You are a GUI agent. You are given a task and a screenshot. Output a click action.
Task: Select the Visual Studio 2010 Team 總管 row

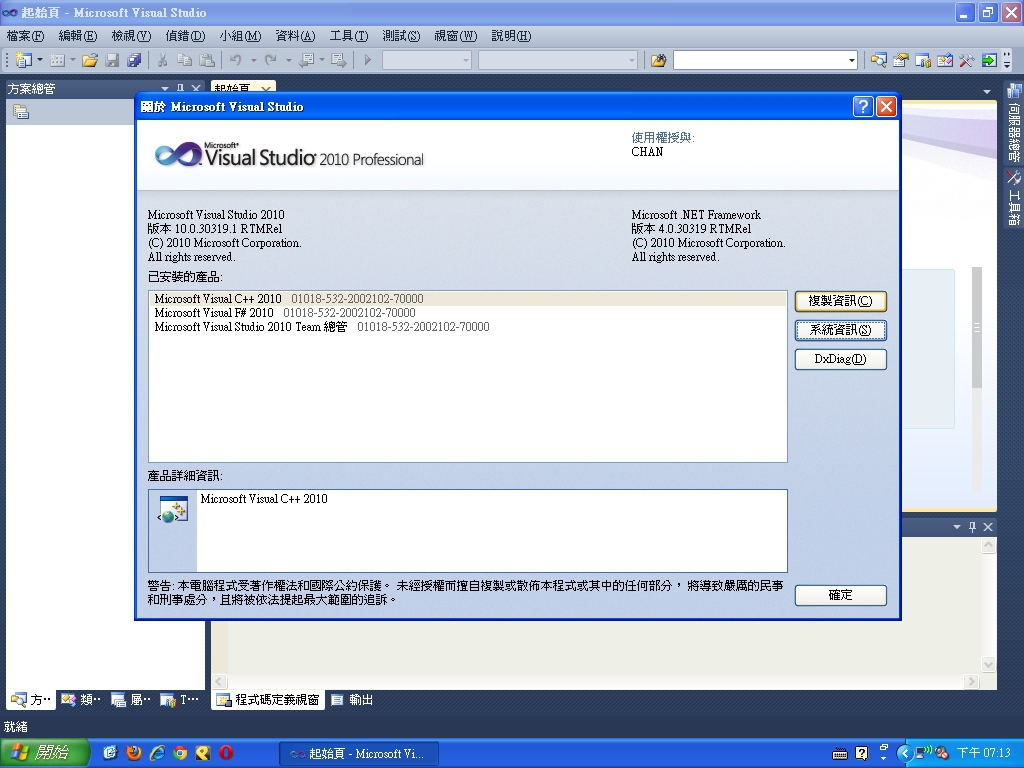(x=468, y=327)
